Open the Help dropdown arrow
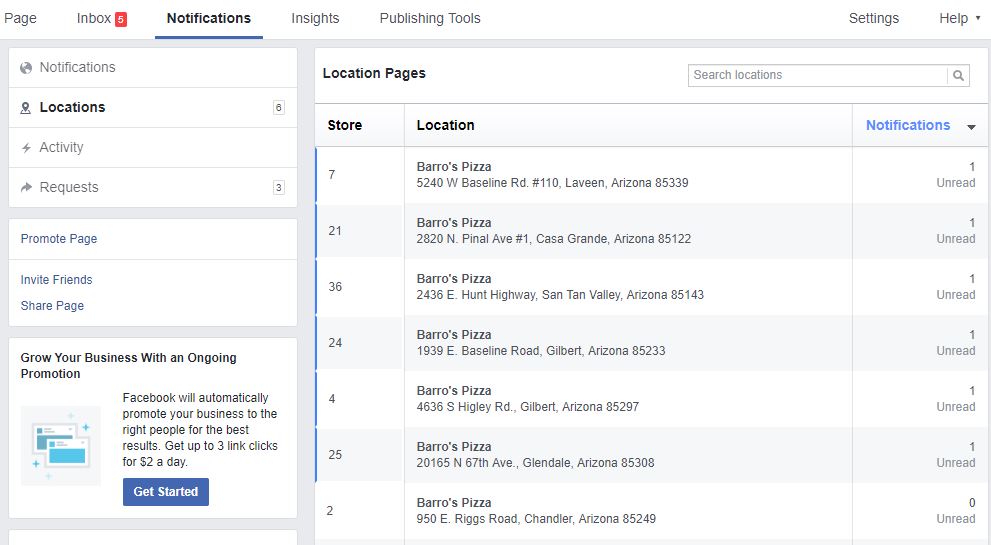 pos(978,18)
